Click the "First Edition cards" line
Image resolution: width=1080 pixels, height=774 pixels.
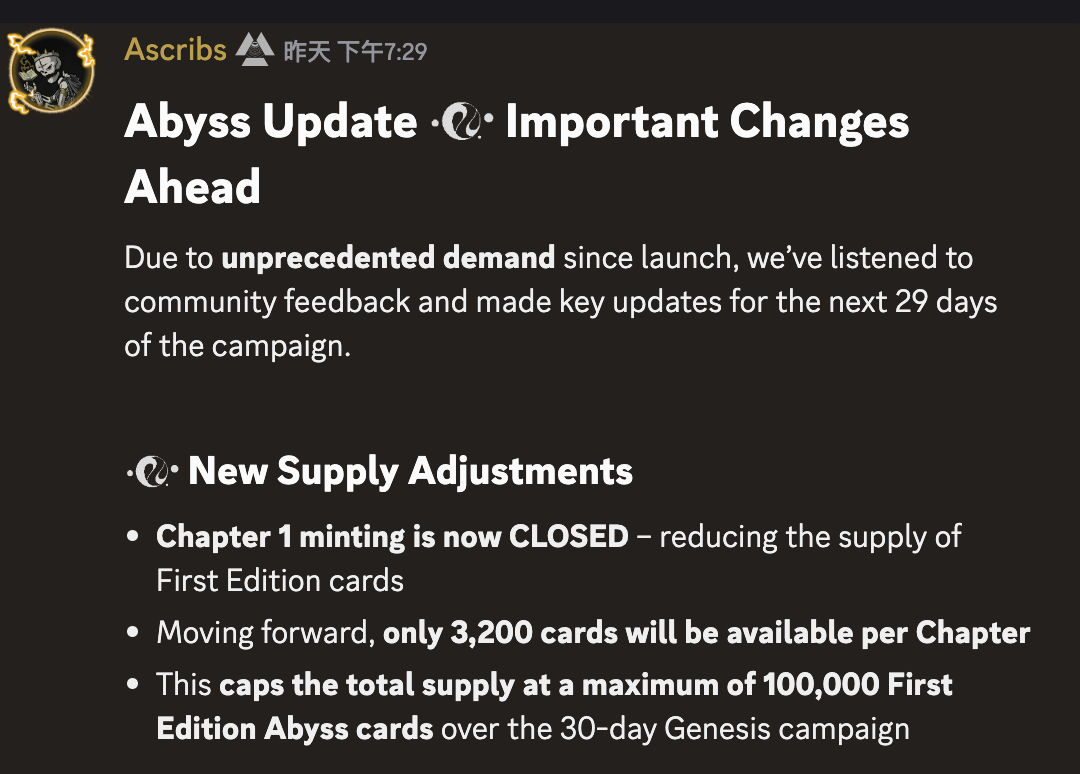click(x=280, y=580)
